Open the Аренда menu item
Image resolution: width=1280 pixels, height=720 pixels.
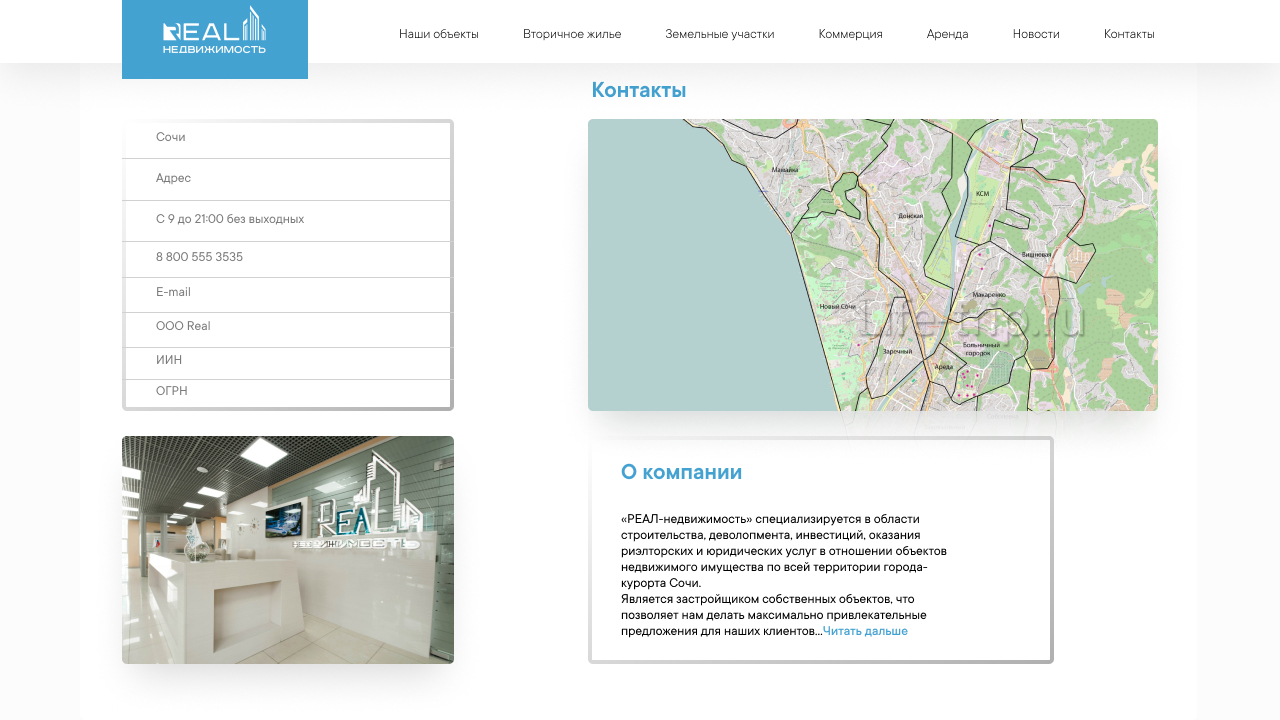[948, 34]
